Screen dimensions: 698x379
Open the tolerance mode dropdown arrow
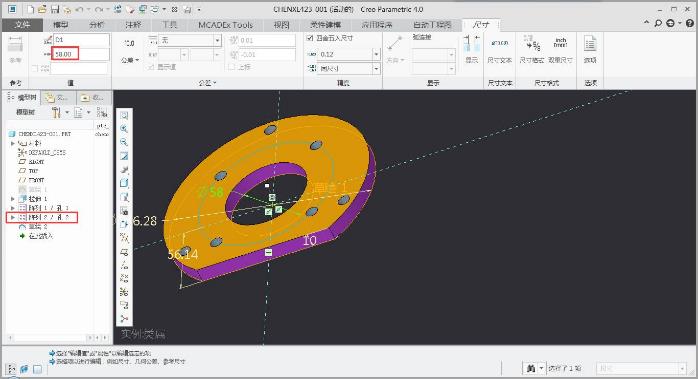pos(217,41)
